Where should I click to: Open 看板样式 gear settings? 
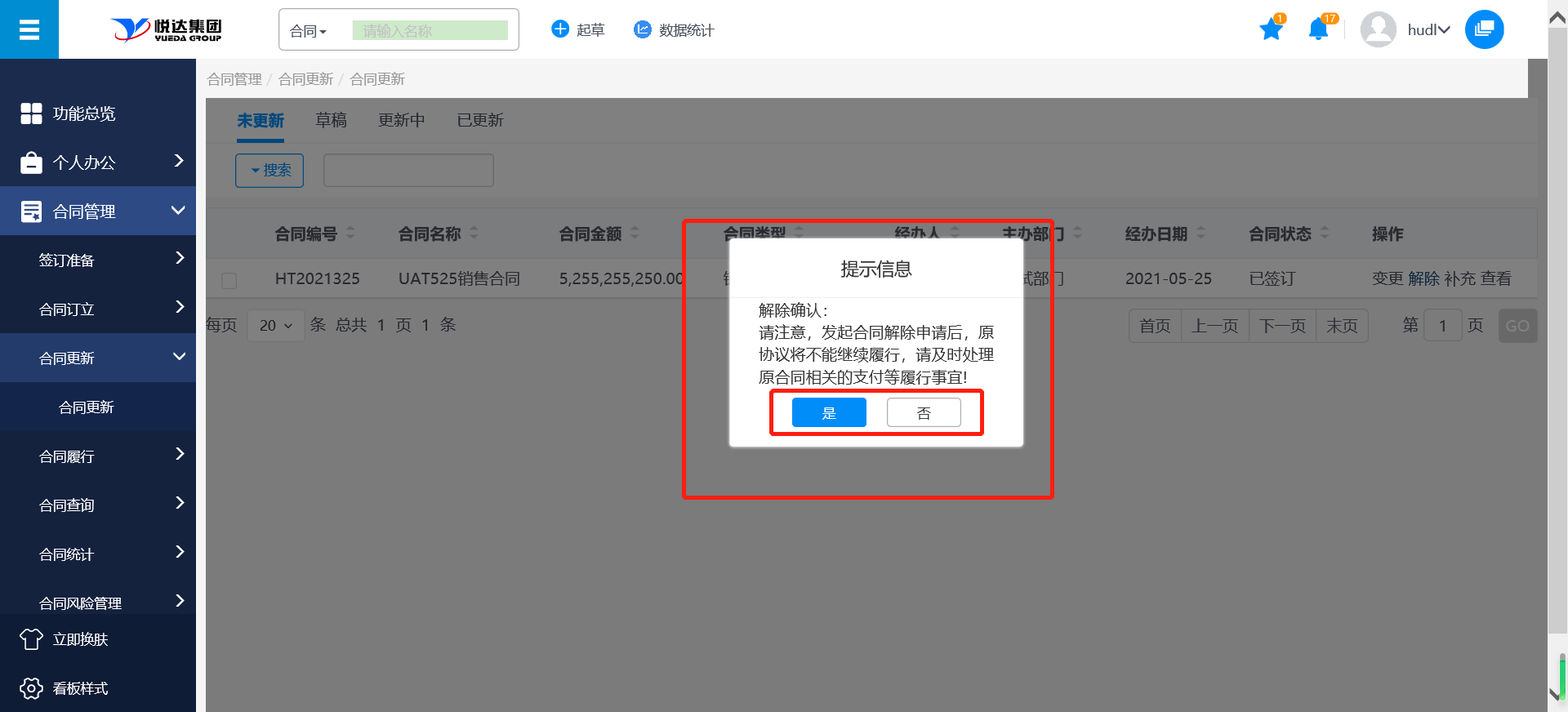pyautogui.click(x=31, y=688)
